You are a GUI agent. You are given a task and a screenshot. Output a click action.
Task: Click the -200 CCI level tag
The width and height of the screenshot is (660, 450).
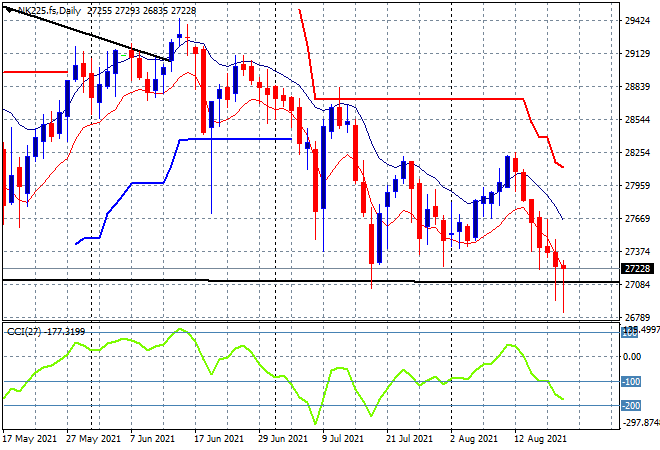click(631, 406)
